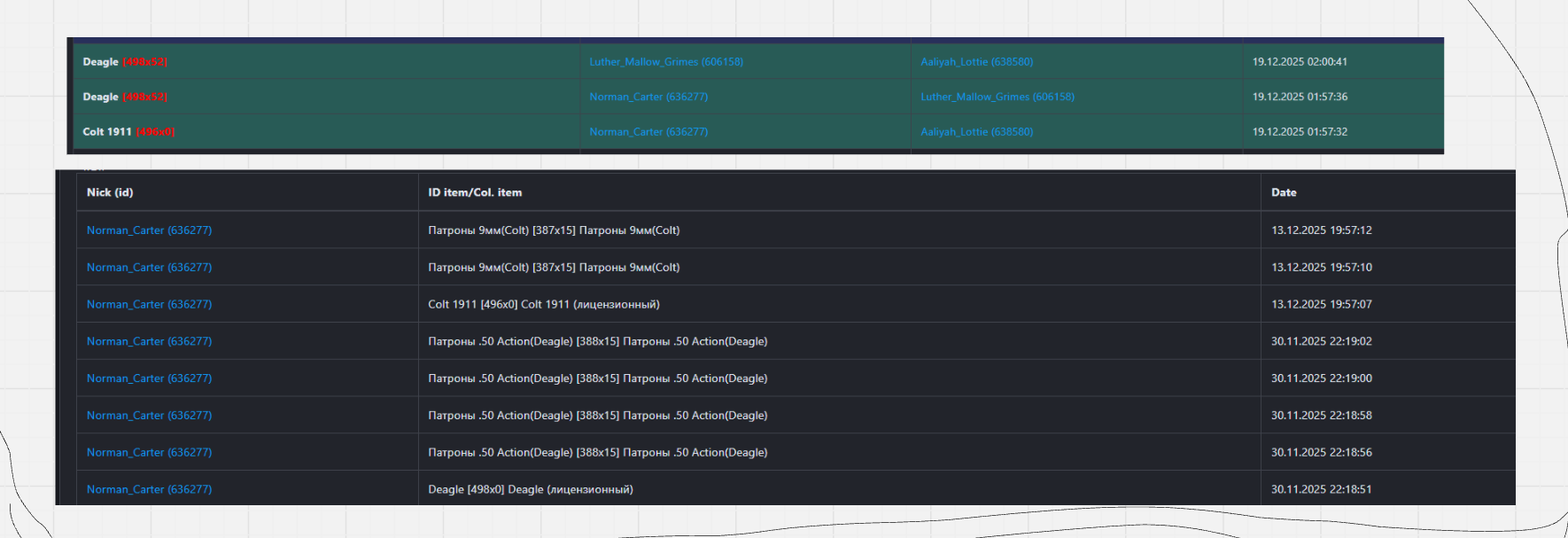
Task: Open Norman_Carter link dated 13.12.2025 19:57:10
Action: [x=149, y=268]
